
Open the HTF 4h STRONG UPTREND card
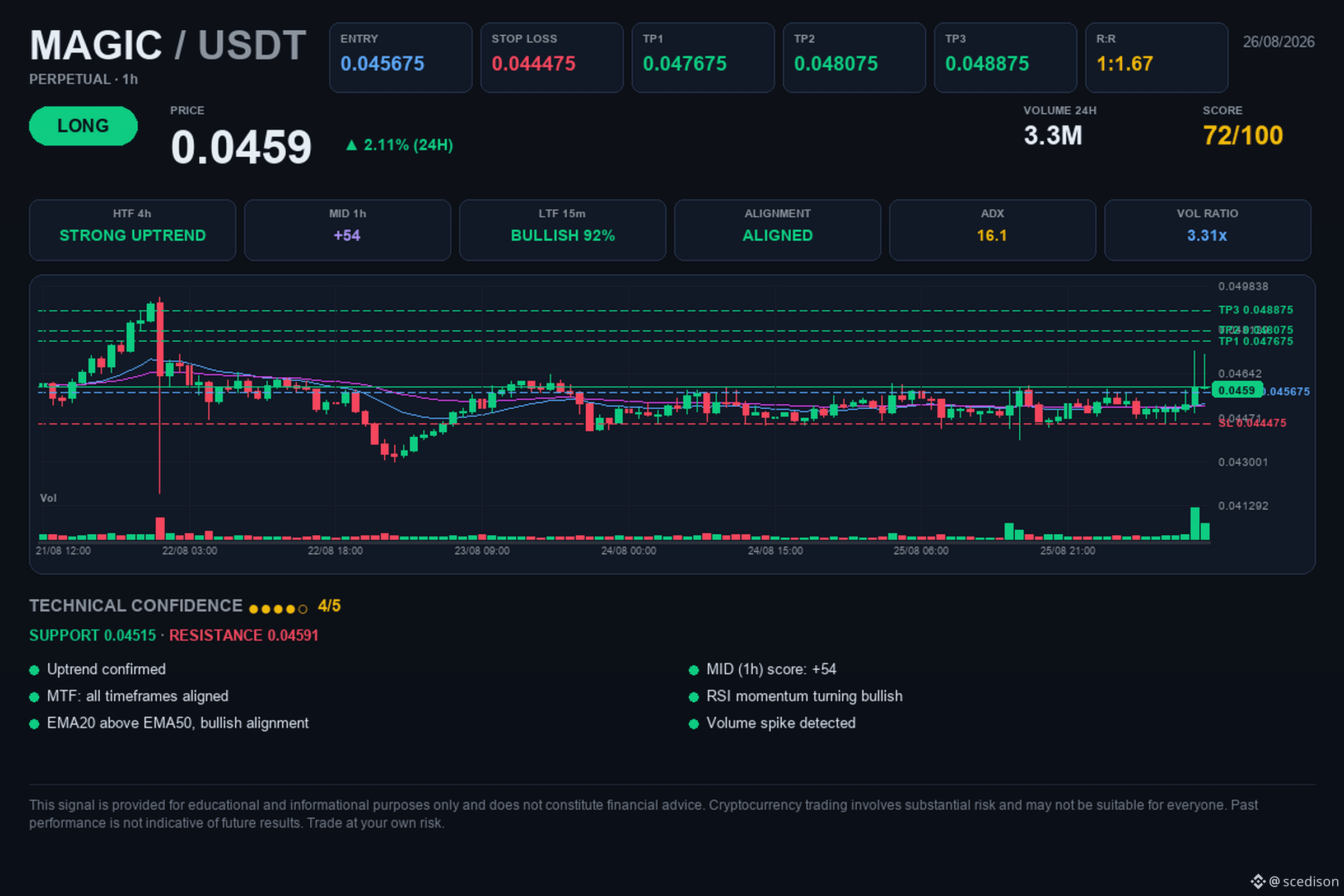click(133, 230)
